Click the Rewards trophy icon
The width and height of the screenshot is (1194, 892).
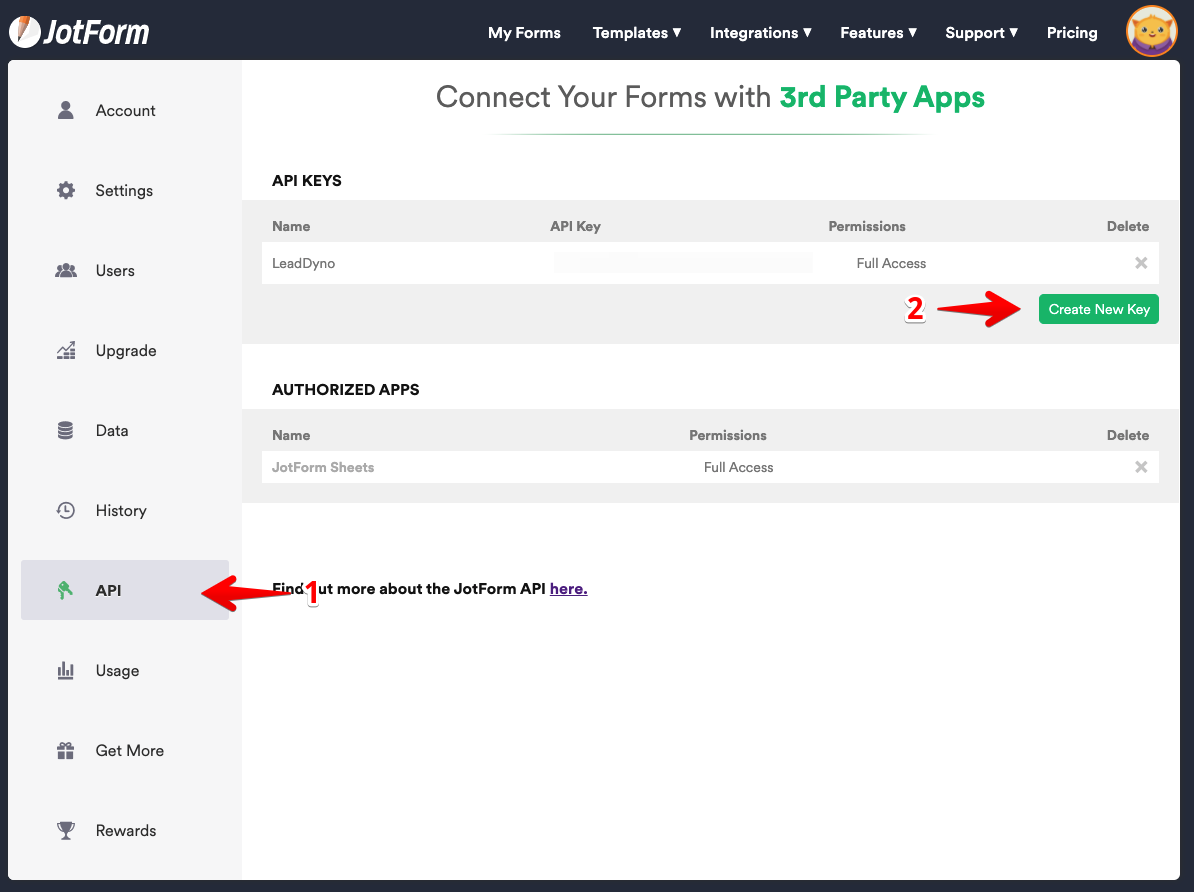coord(66,830)
